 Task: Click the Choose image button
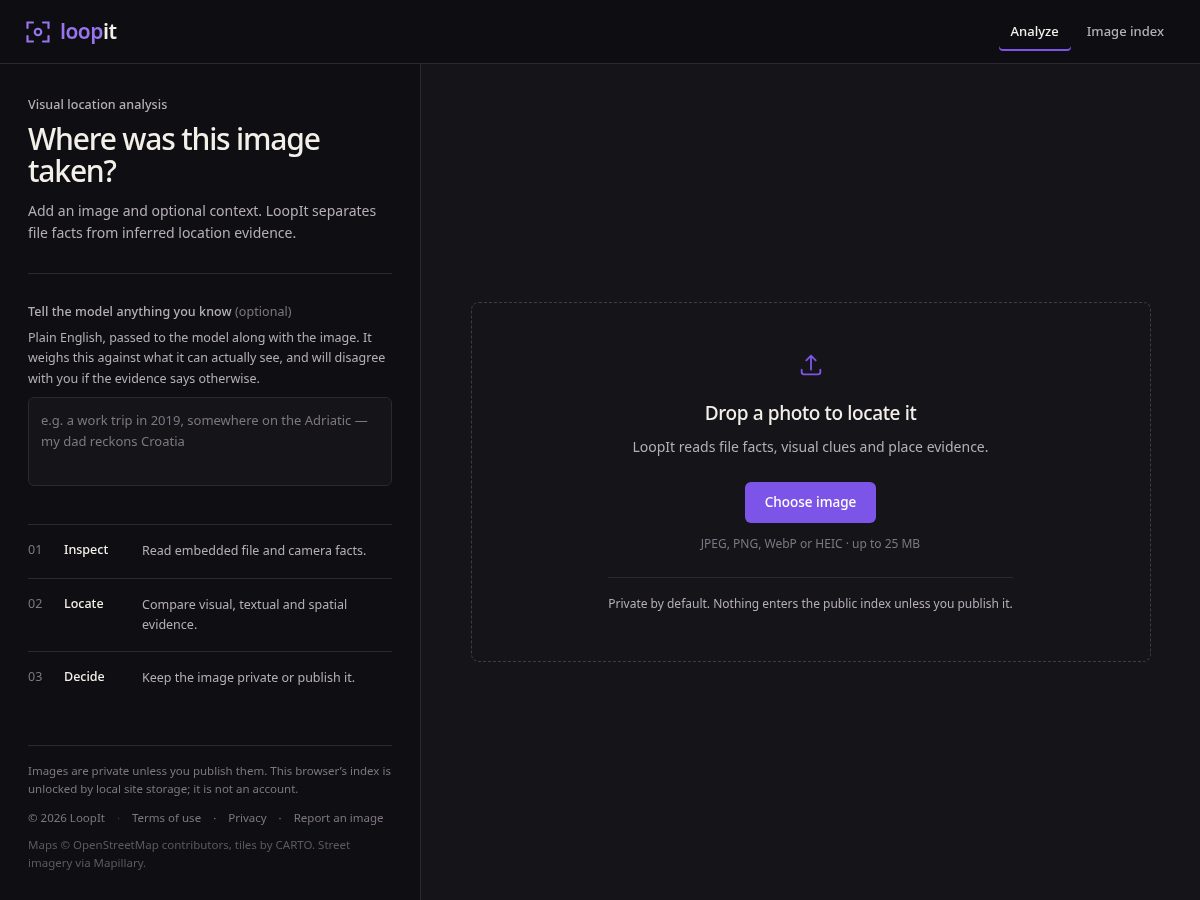point(810,502)
